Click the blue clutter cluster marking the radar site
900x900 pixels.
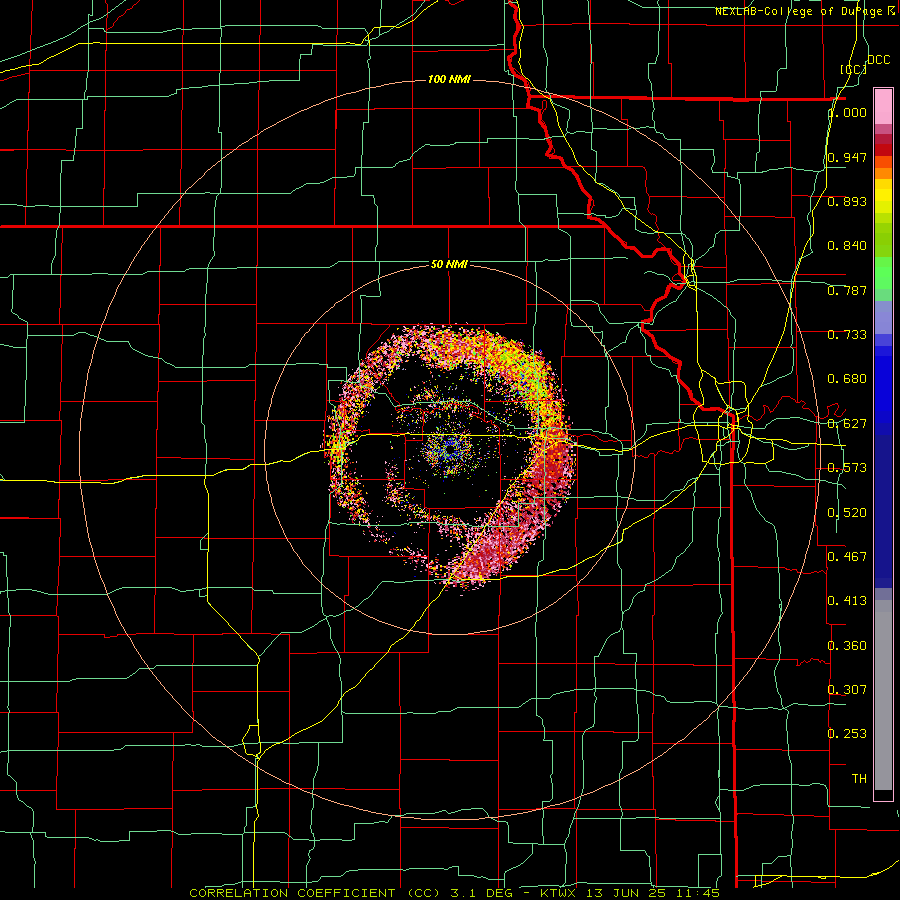pos(451,449)
